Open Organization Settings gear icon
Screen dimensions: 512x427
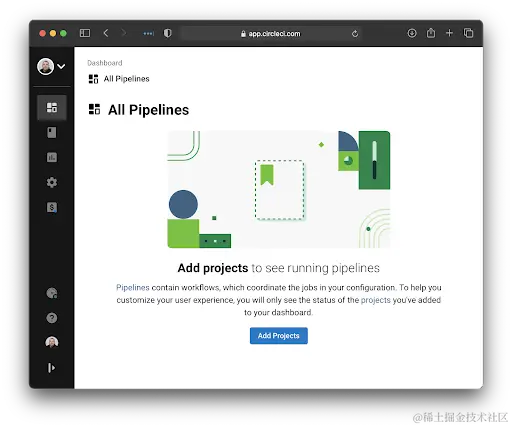click(52, 182)
